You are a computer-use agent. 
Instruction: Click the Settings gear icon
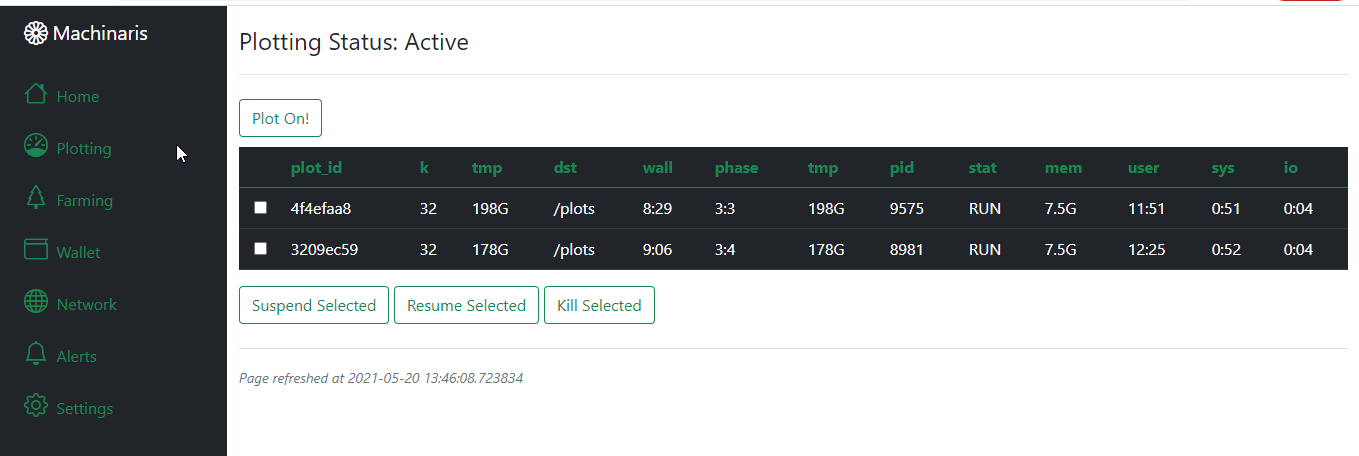tap(36, 406)
